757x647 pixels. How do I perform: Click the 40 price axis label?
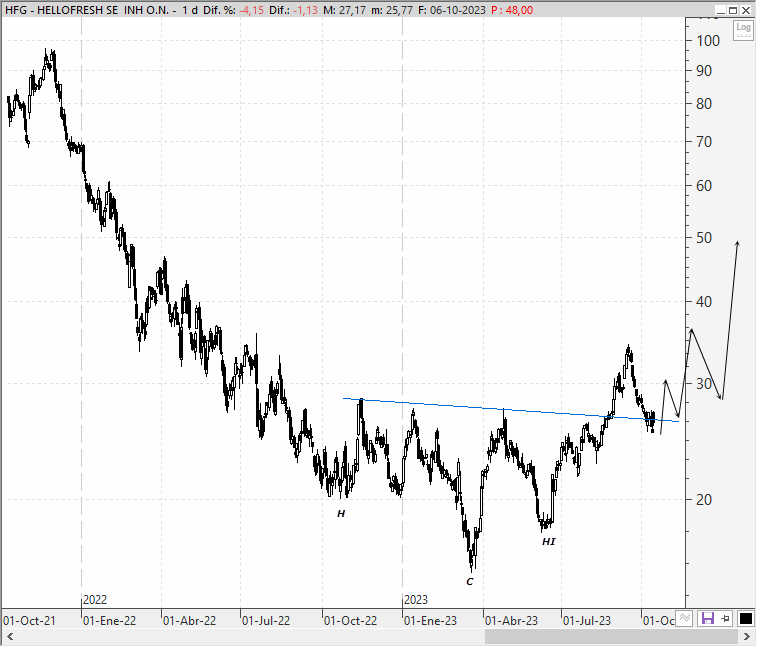click(x=704, y=302)
